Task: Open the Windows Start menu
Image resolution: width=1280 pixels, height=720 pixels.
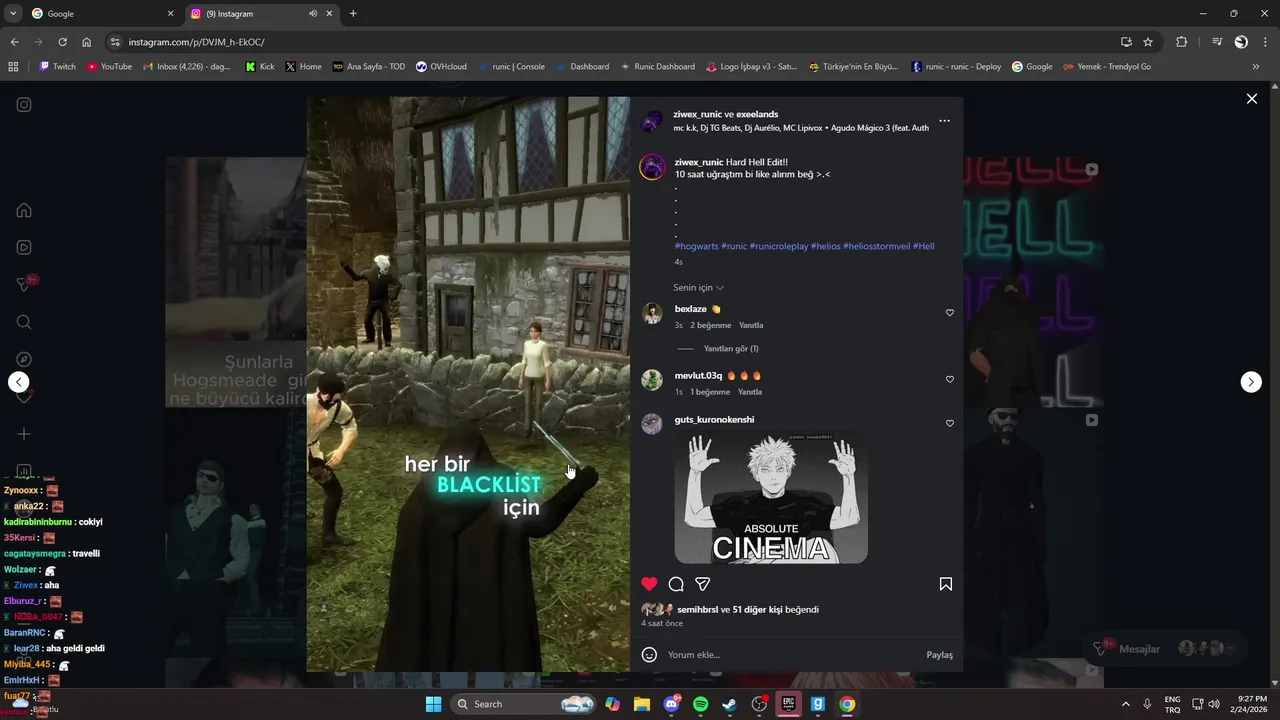Action: coord(433,704)
